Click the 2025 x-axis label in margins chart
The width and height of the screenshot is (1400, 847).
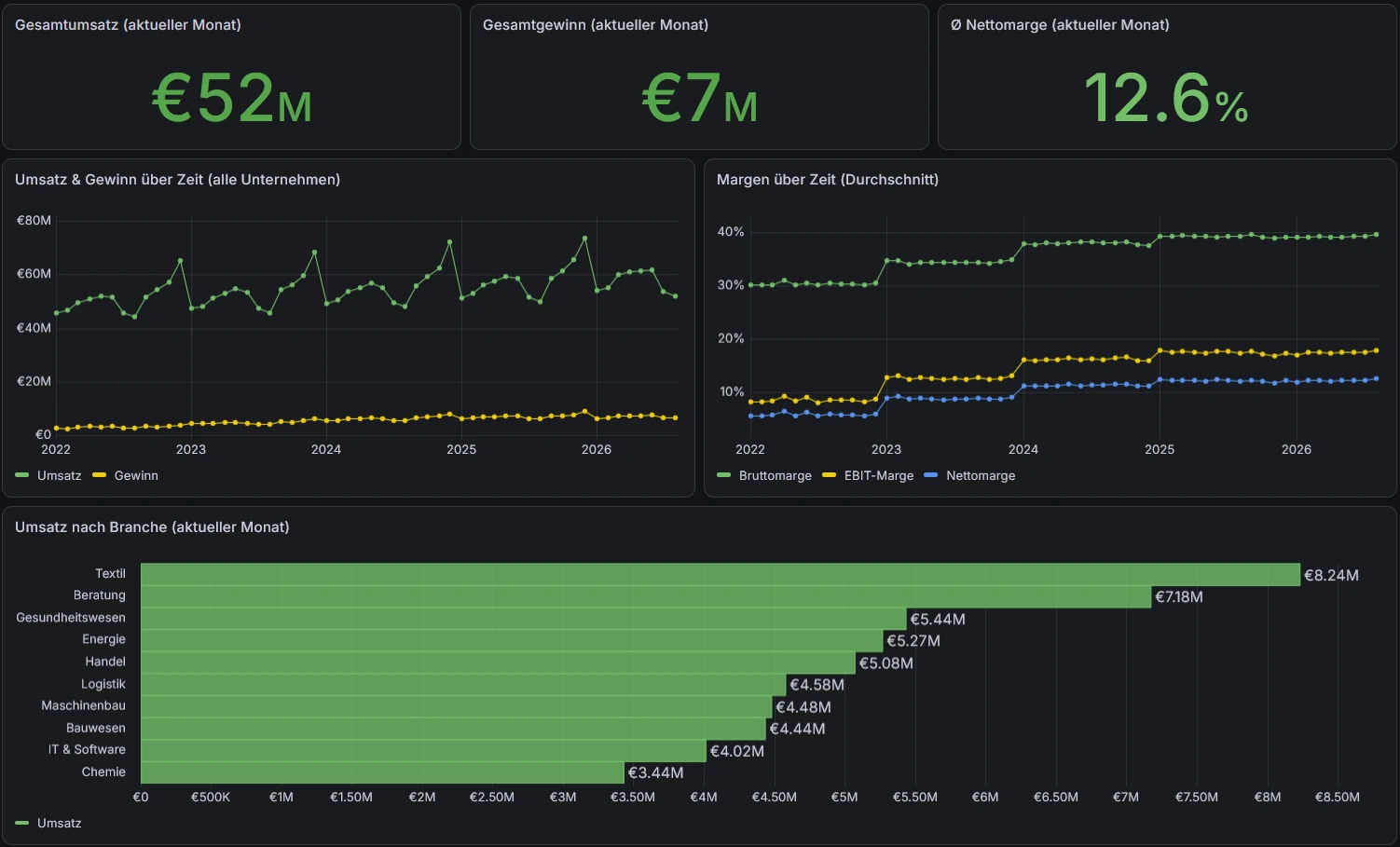(x=1160, y=449)
